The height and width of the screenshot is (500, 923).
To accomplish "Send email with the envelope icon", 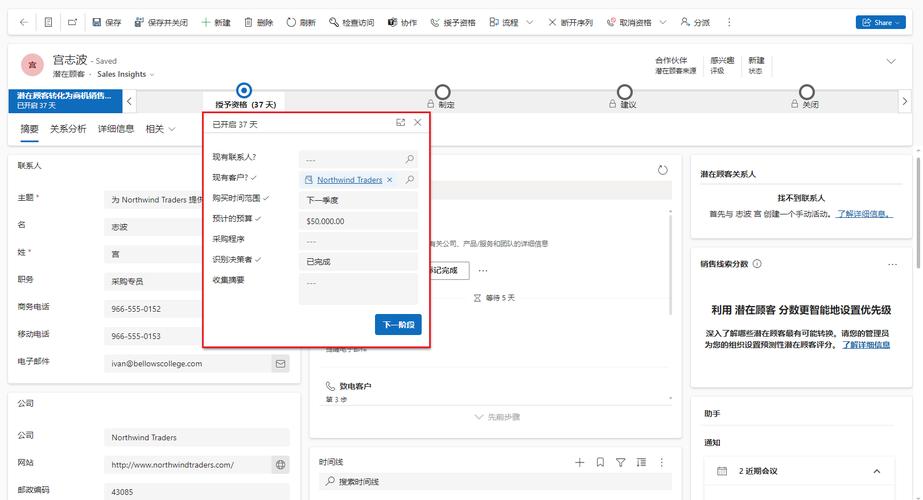I will 281,364.
